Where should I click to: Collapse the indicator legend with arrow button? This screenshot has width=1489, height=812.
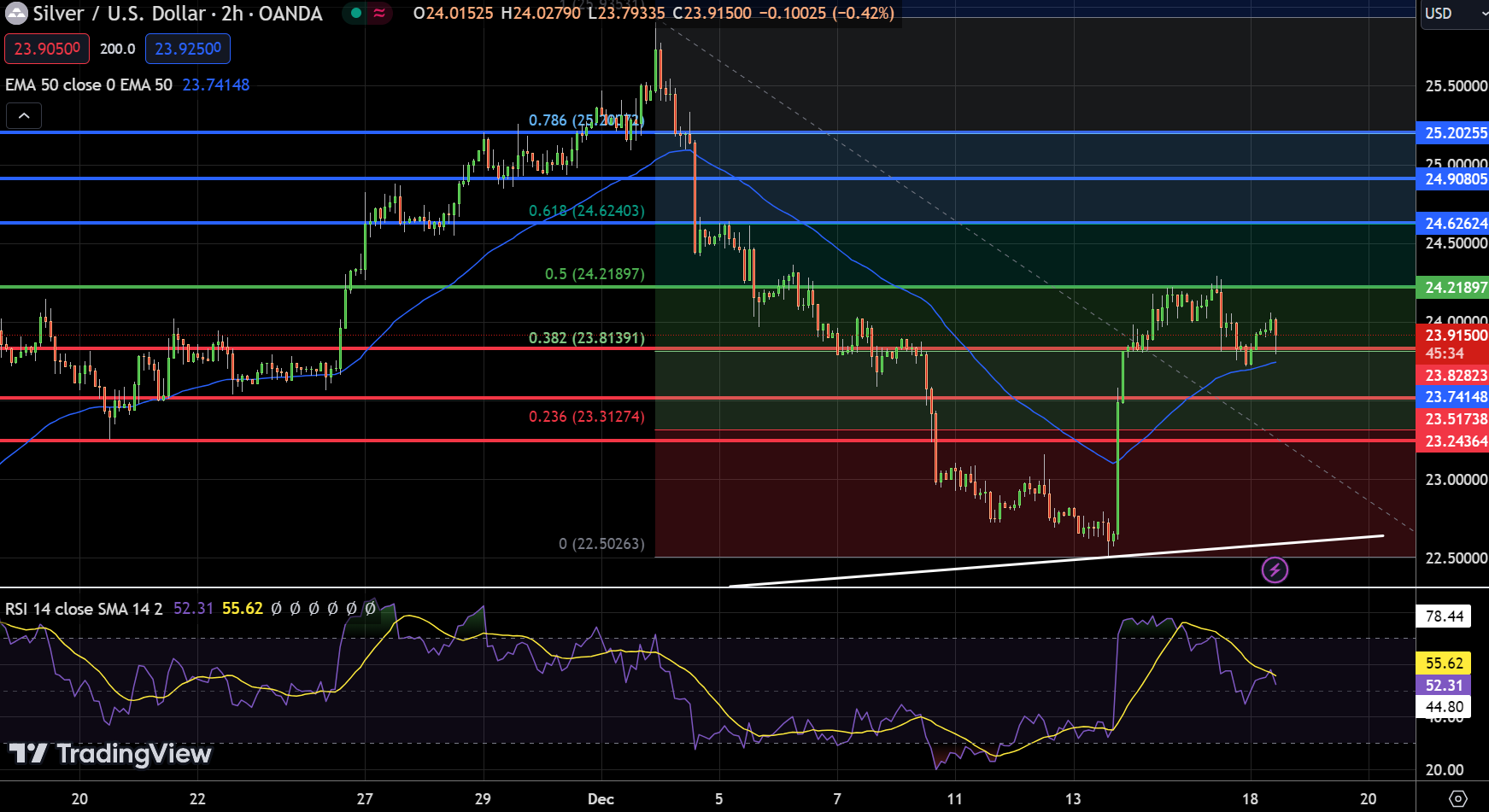point(24,115)
